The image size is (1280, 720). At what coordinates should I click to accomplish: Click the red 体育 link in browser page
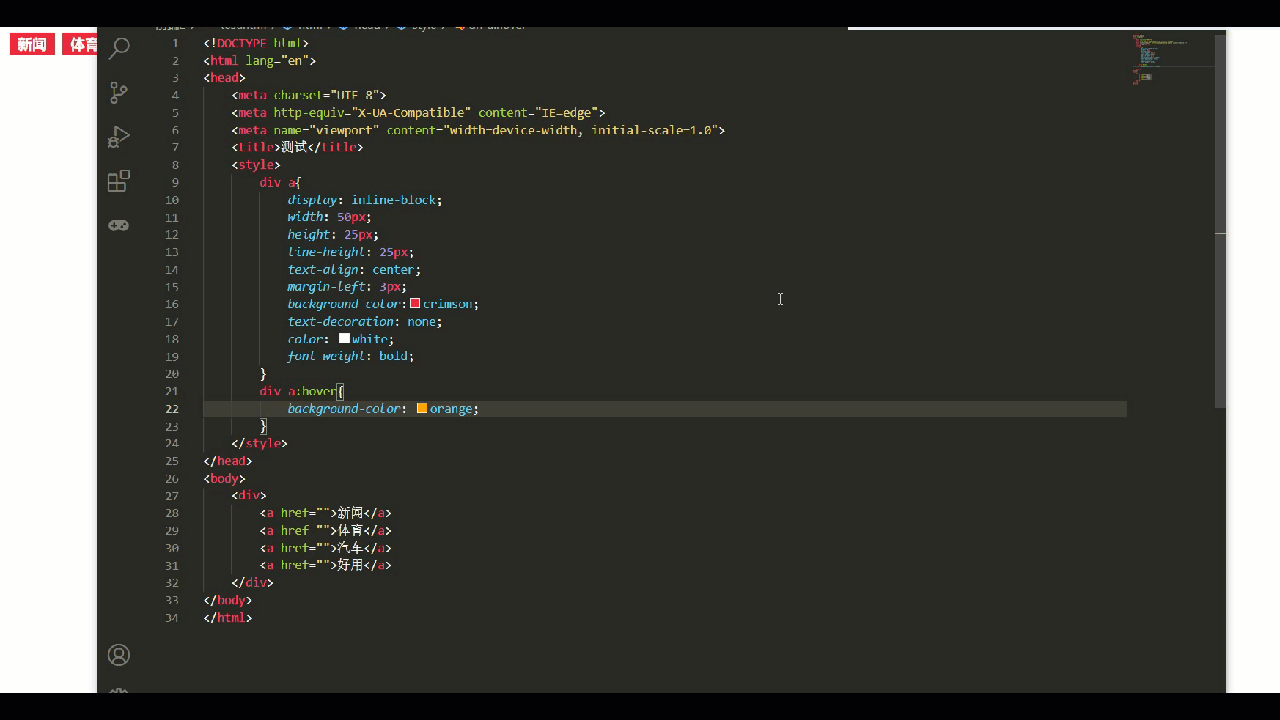pos(82,45)
